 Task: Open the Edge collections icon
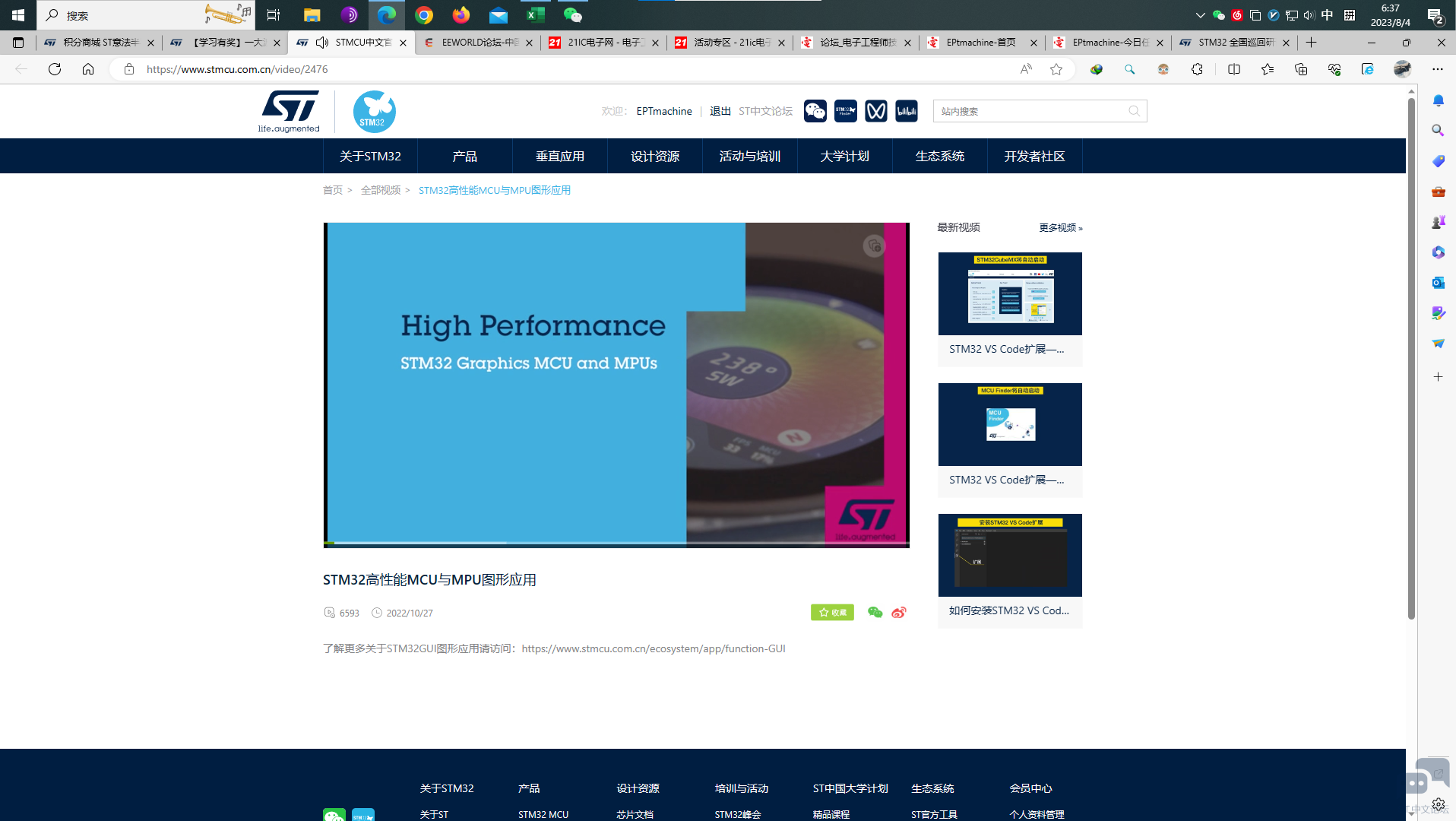(x=1300, y=69)
